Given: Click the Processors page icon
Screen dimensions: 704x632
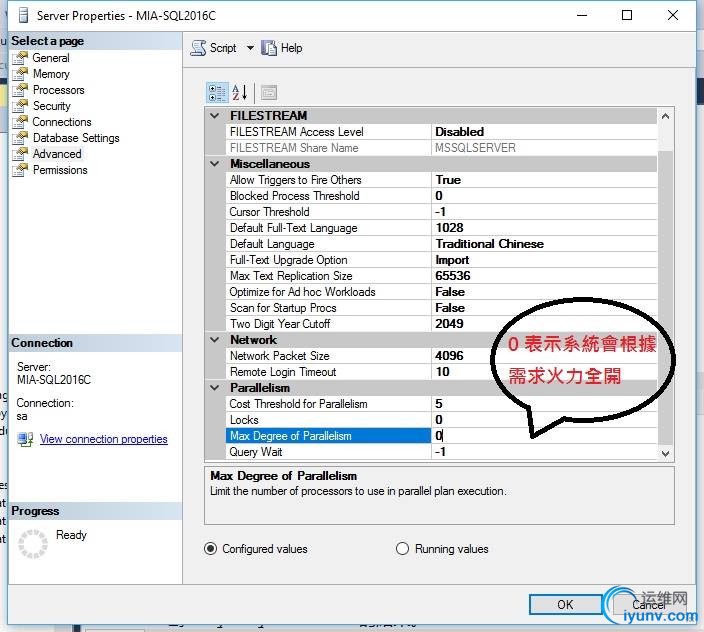Looking at the screenshot, I should pyautogui.click(x=20, y=90).
